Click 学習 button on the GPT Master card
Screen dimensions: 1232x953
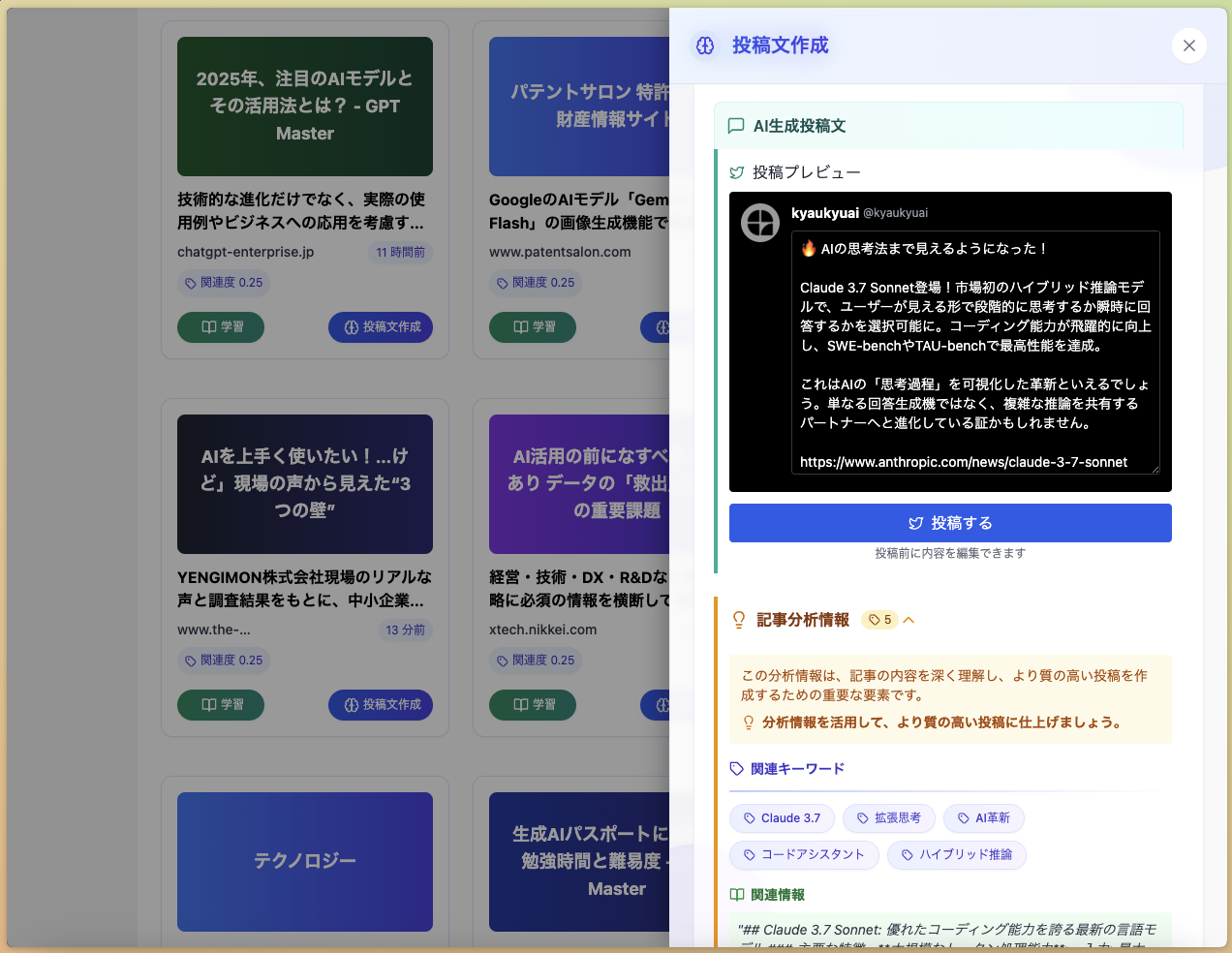tap(221, 327)
